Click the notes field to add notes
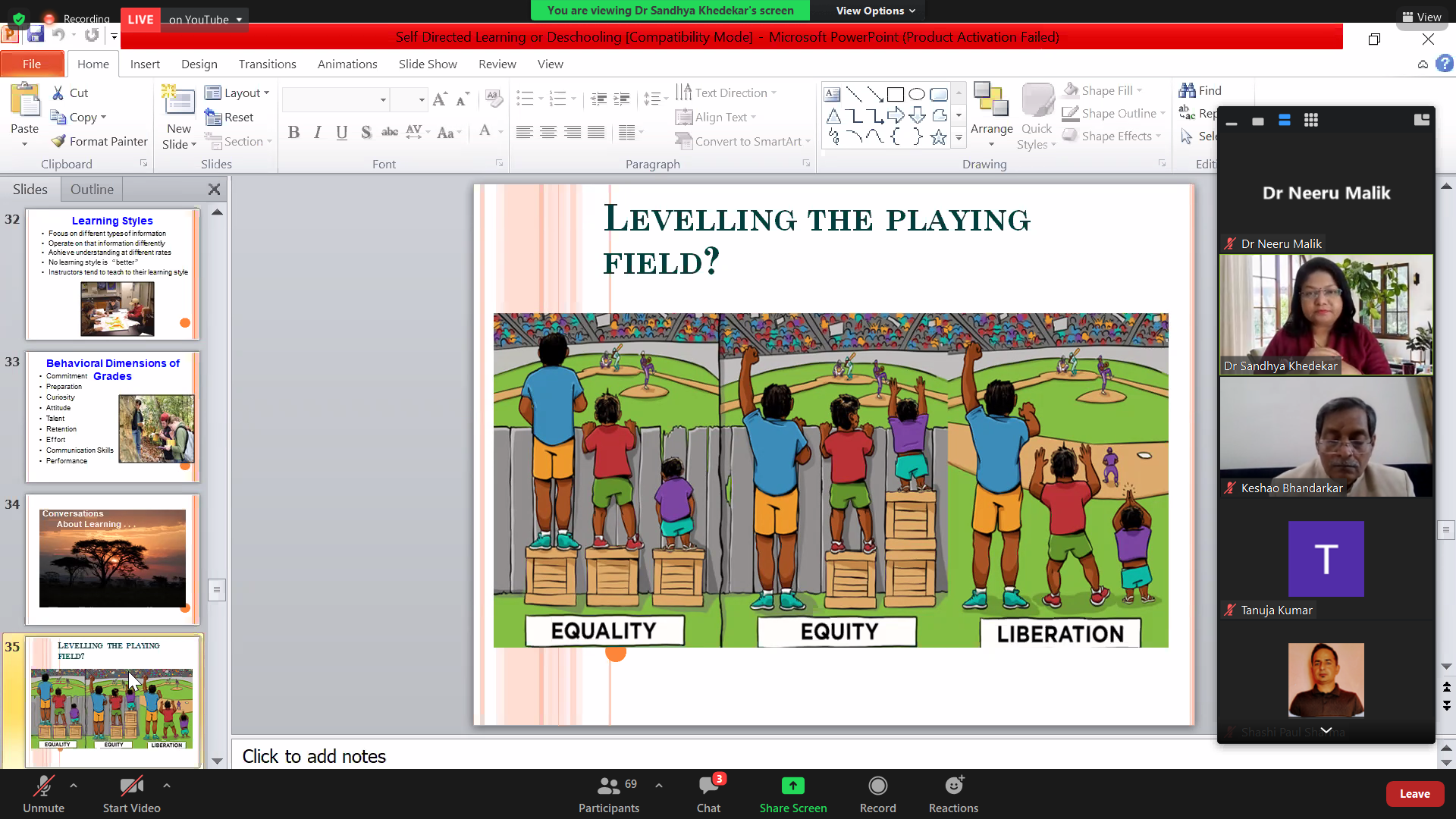Image resolution: width=1456 pixels, height=819 pixels. [x=834, y=756]
